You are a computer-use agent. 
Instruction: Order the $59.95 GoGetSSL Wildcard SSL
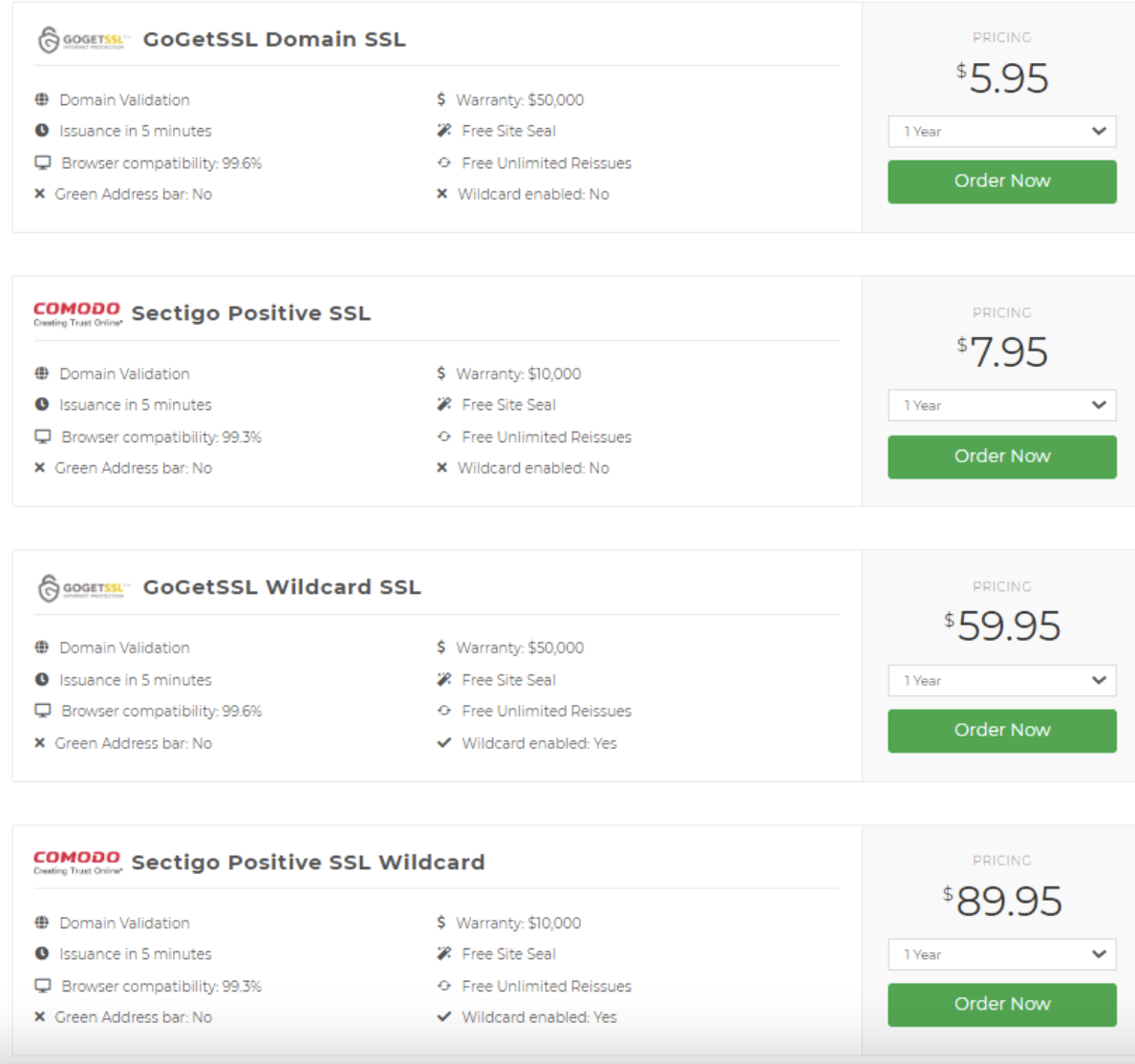coord(1001,731)
